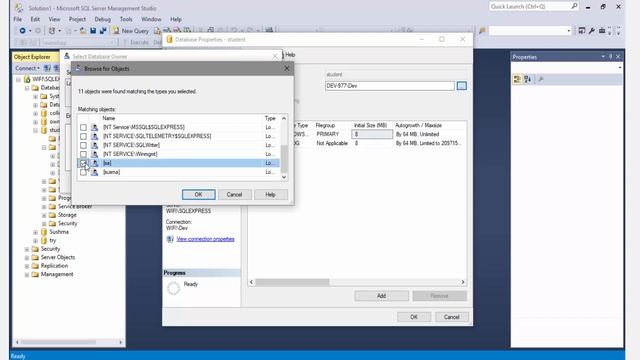Click the Server Objects folder icon
Viewport: 640px width, 360px height.
click(x=35, y=258)
